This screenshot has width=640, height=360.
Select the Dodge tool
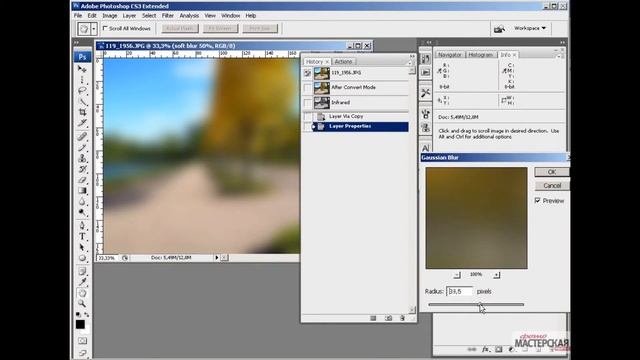click(82, 212)
